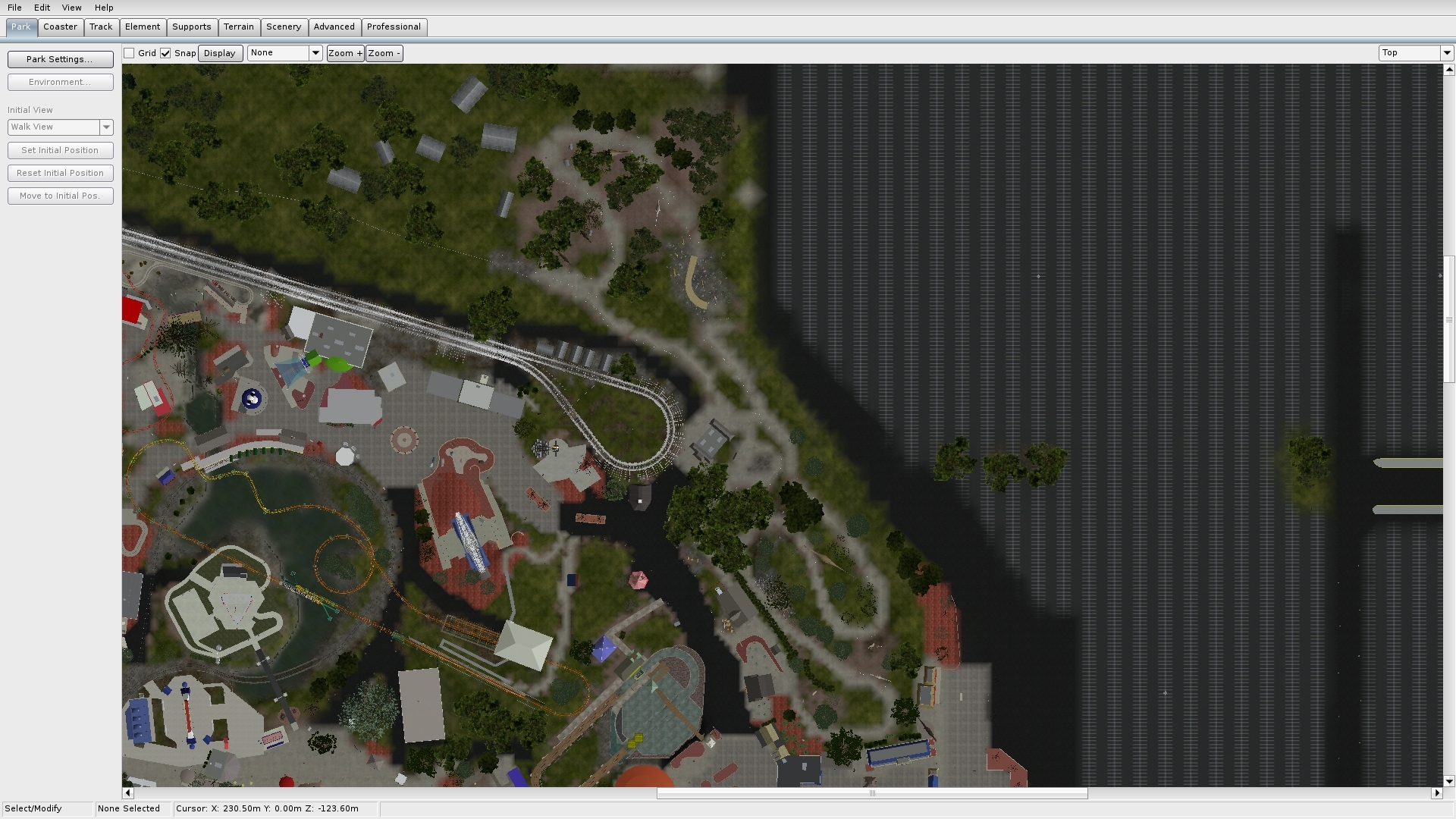
Task: Click vertical scrollbar up arrow
Action: (1449, 70)
